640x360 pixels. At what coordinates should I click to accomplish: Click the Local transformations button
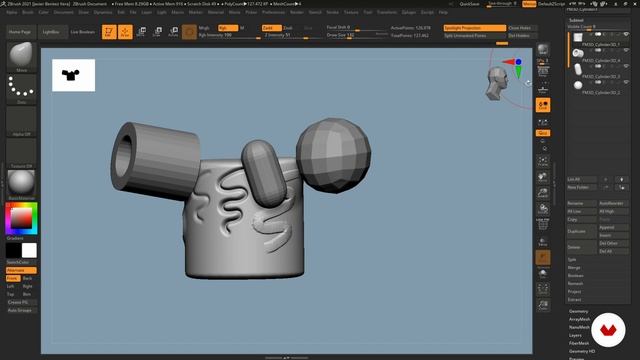543,105
